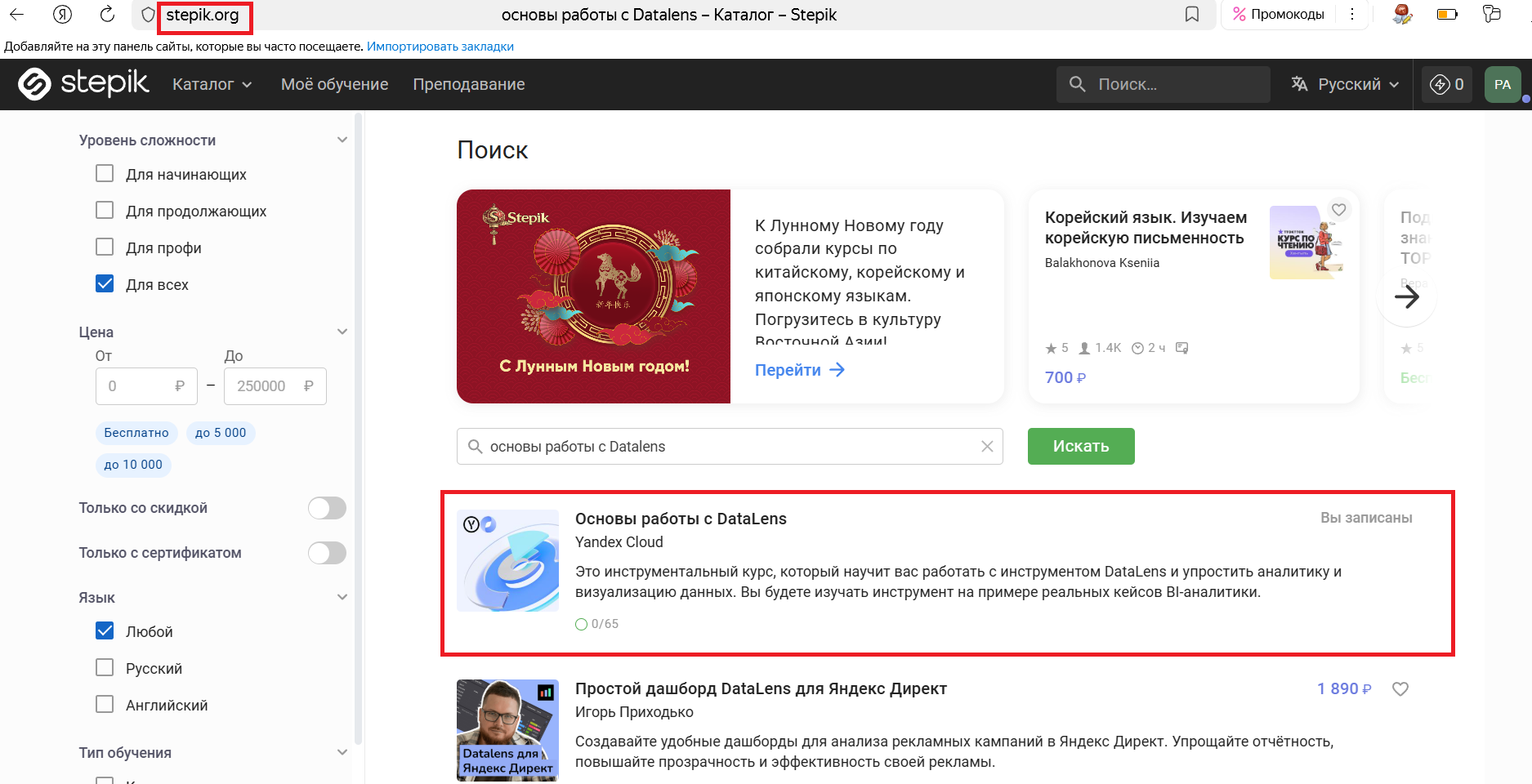The height and width of the screenshot is (784, 1532).
Task: Go to Моё обучение tab
Action: [x=334, y=84]
